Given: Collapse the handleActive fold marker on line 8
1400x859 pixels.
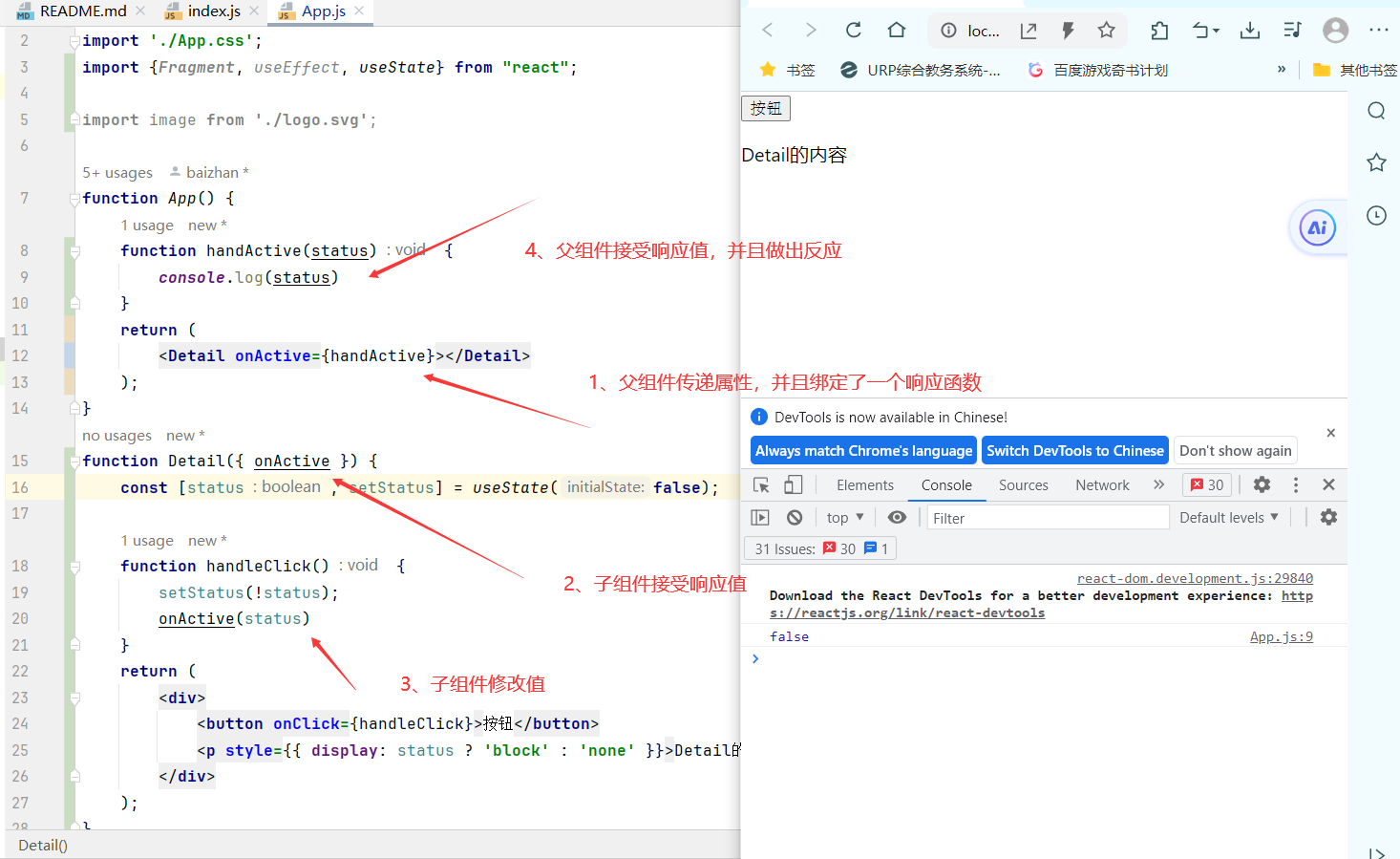Looking at the screenshot, I should (x=74, y=251).
